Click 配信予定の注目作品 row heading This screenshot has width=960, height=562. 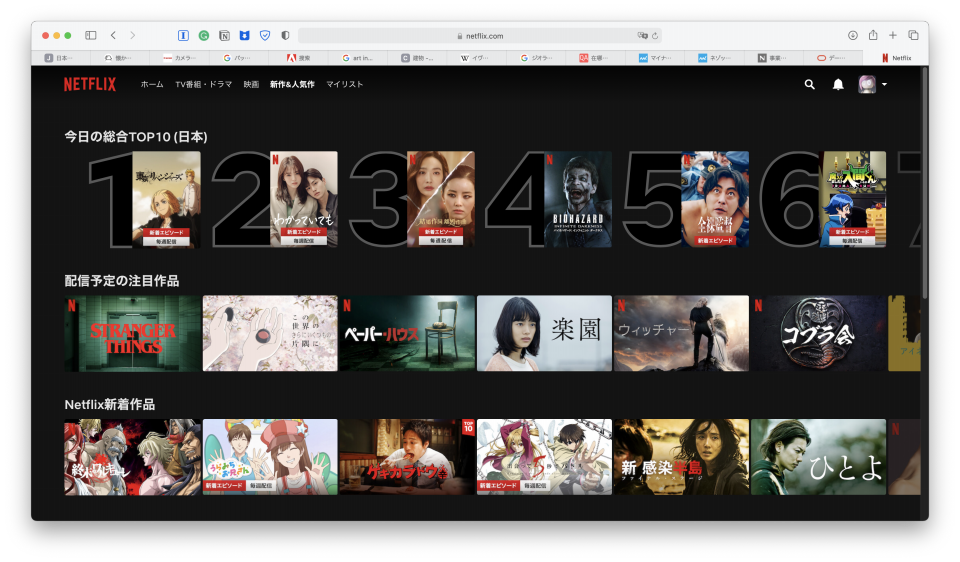122,281
